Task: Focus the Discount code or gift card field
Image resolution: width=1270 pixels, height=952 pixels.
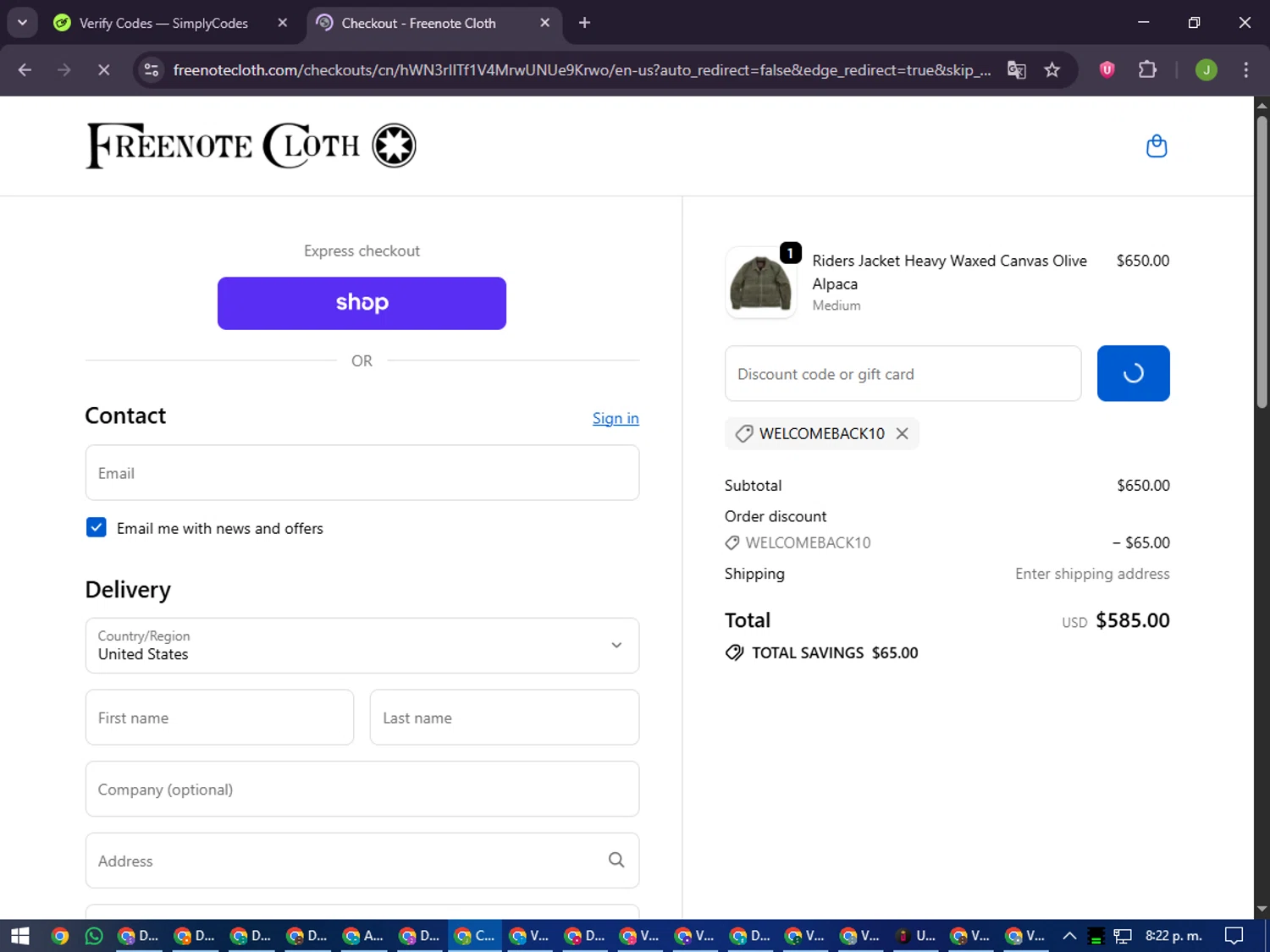Action: point(903,373)
